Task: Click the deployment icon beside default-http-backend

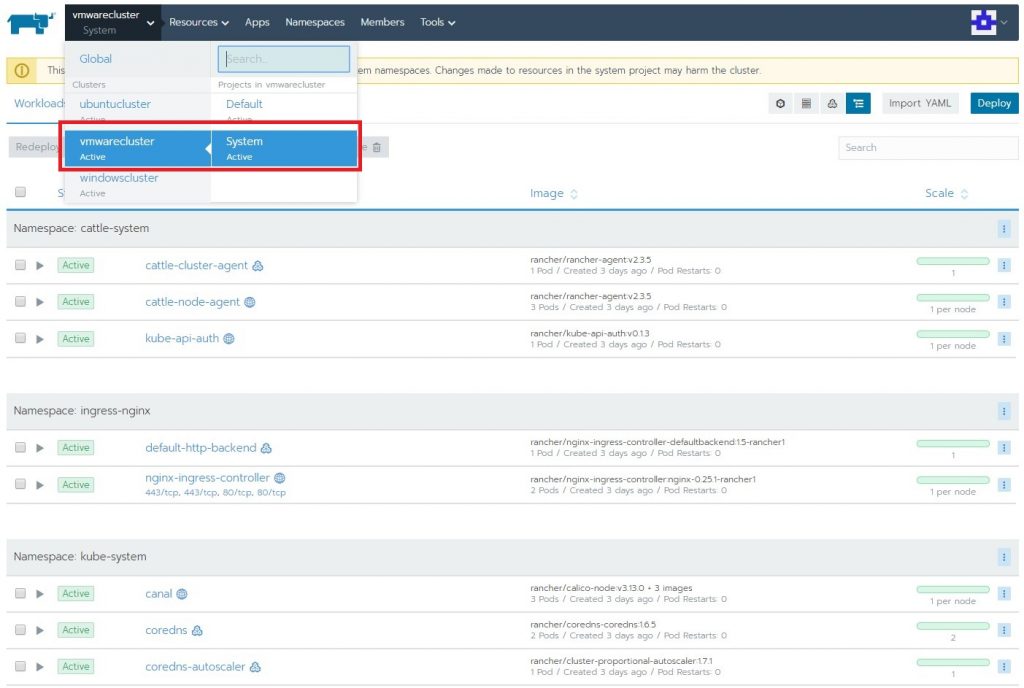Action: (266, 448)
